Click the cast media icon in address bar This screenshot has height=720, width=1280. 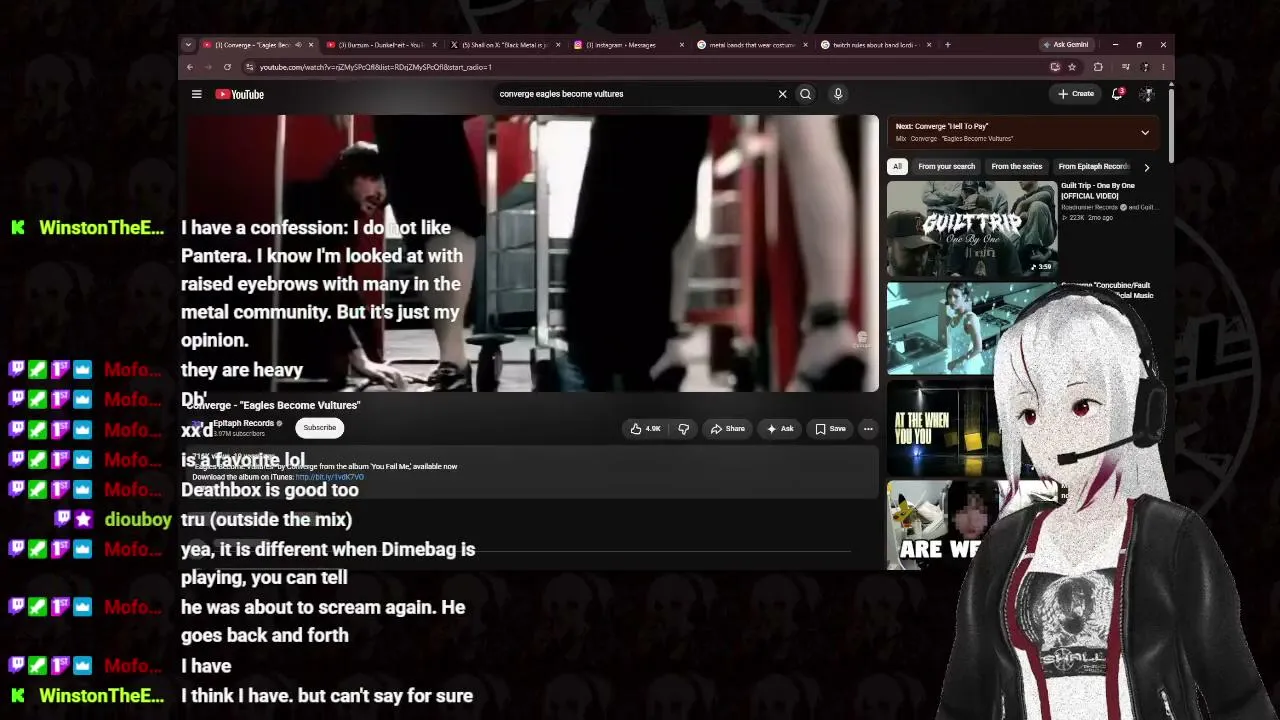click(x=1055, y=67)
